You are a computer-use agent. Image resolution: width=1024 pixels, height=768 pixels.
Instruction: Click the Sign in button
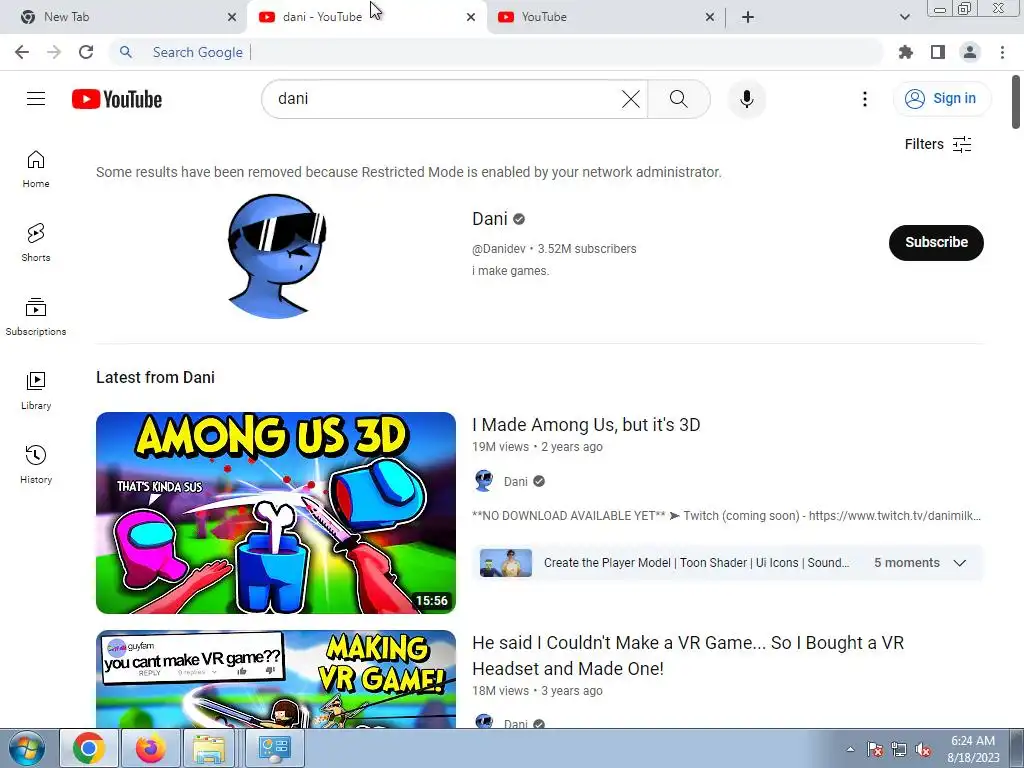point(942,99)
